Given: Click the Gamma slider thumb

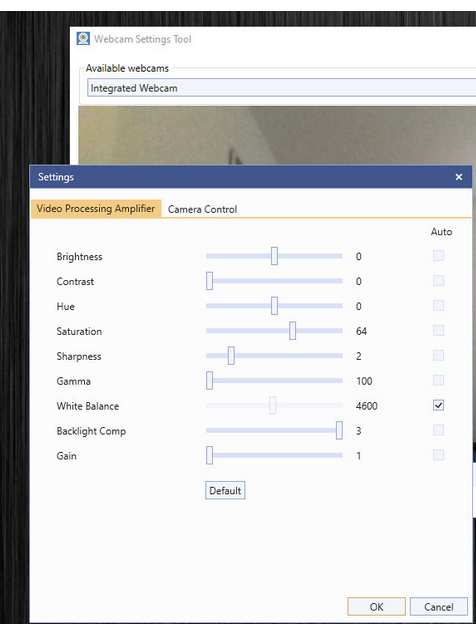Looking at the screenshot, I should pyautogui.click(x=209, y=380).
